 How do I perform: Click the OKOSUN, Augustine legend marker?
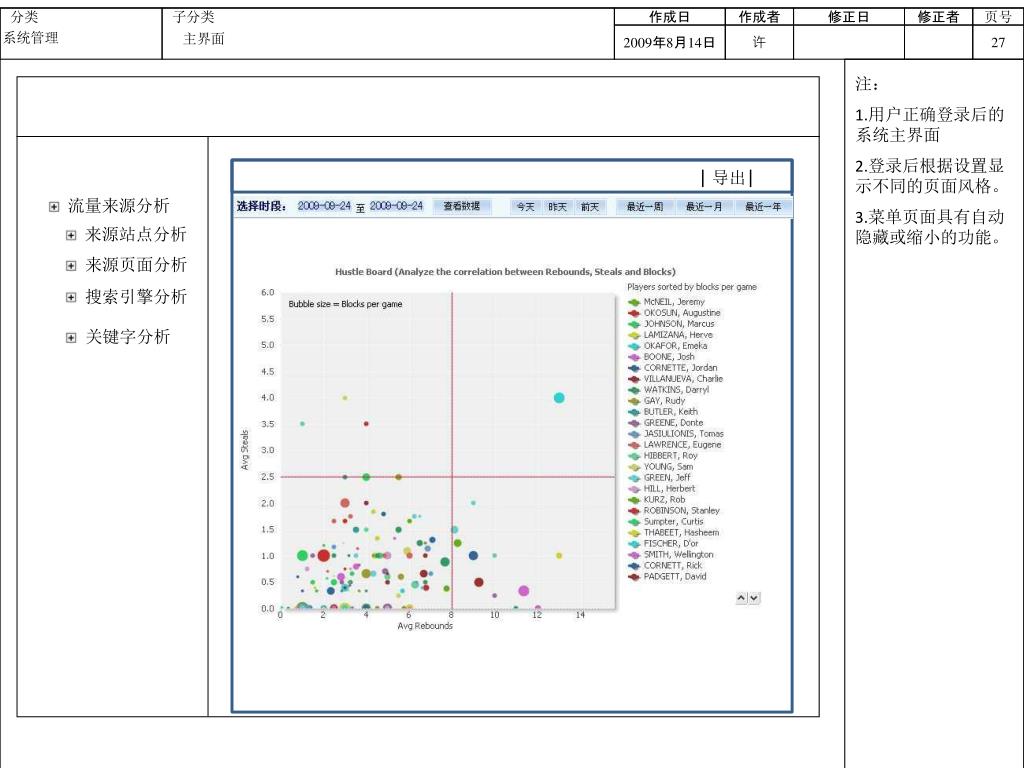tap(634, 313)
